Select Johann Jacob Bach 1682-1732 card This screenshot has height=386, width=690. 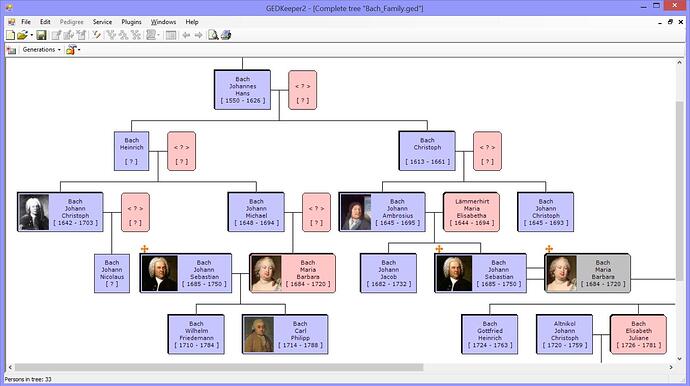point(388,273)
